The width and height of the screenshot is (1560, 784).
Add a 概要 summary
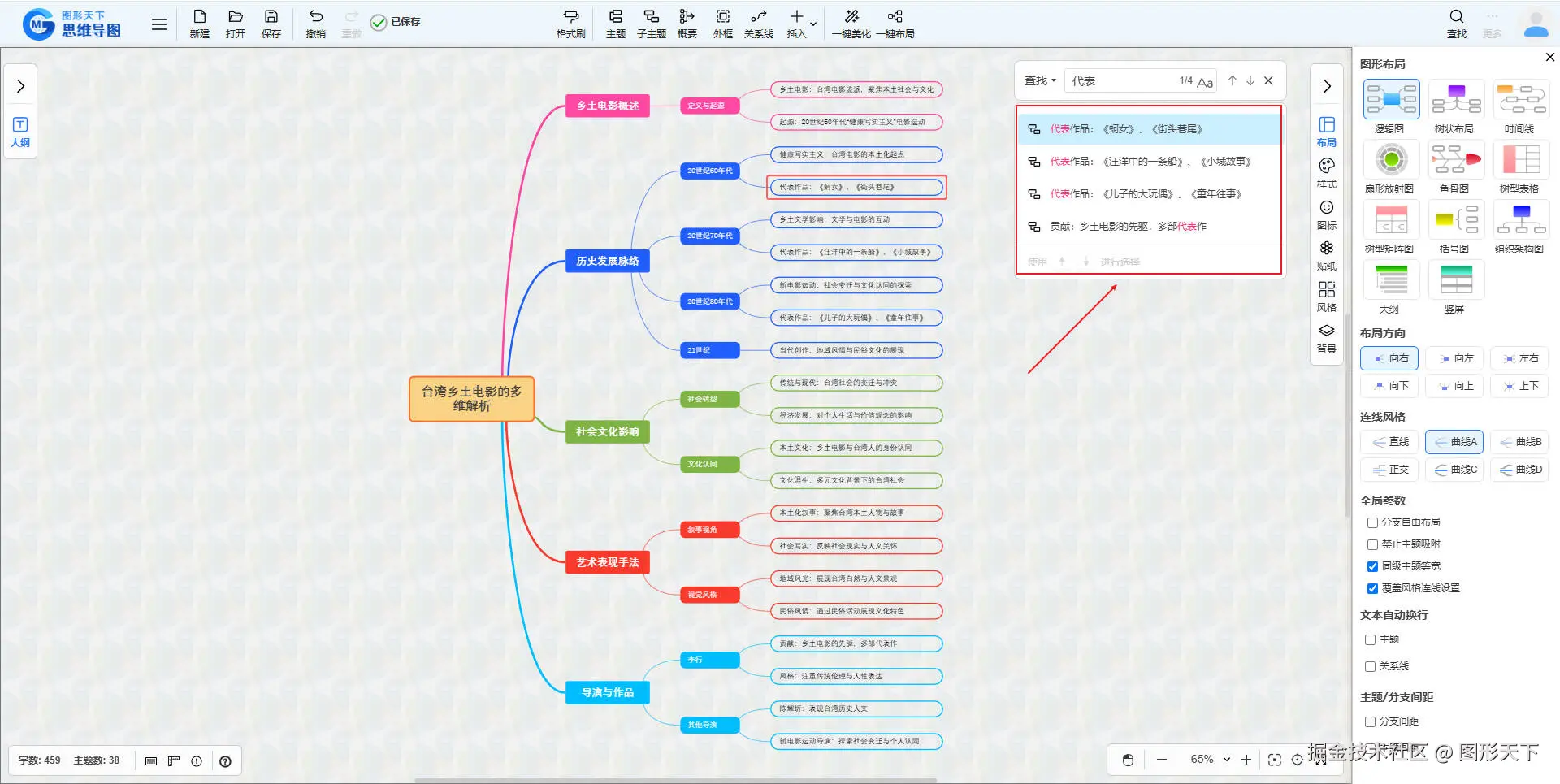coord(687,24)
